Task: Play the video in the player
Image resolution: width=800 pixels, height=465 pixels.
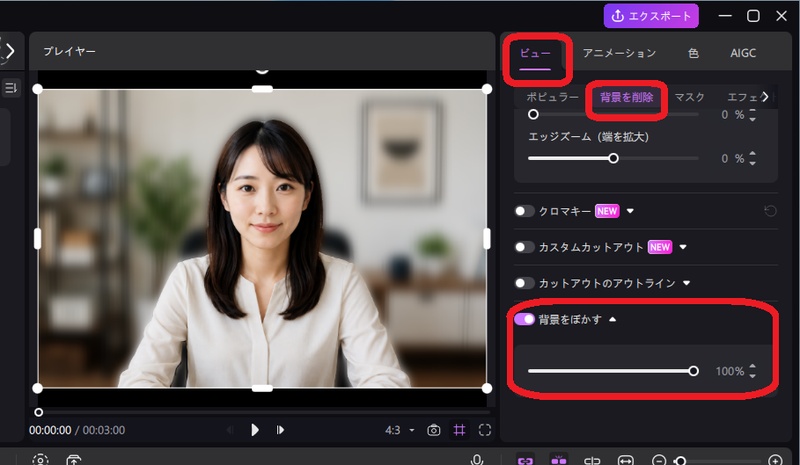Action: 255,430
